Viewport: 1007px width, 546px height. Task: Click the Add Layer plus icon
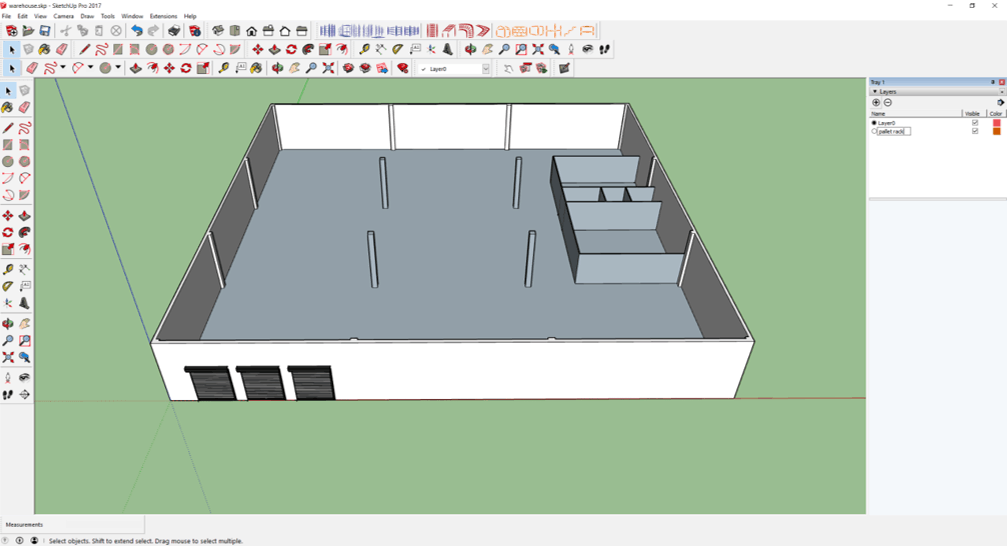coord(876,103)
